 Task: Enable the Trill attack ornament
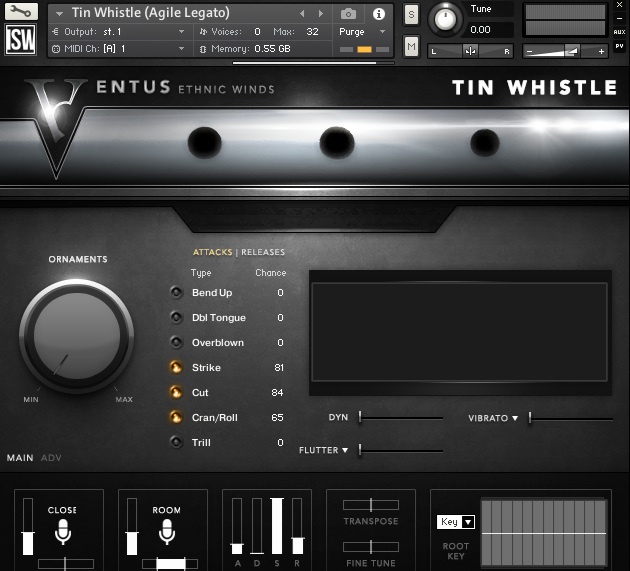(176, 442)
